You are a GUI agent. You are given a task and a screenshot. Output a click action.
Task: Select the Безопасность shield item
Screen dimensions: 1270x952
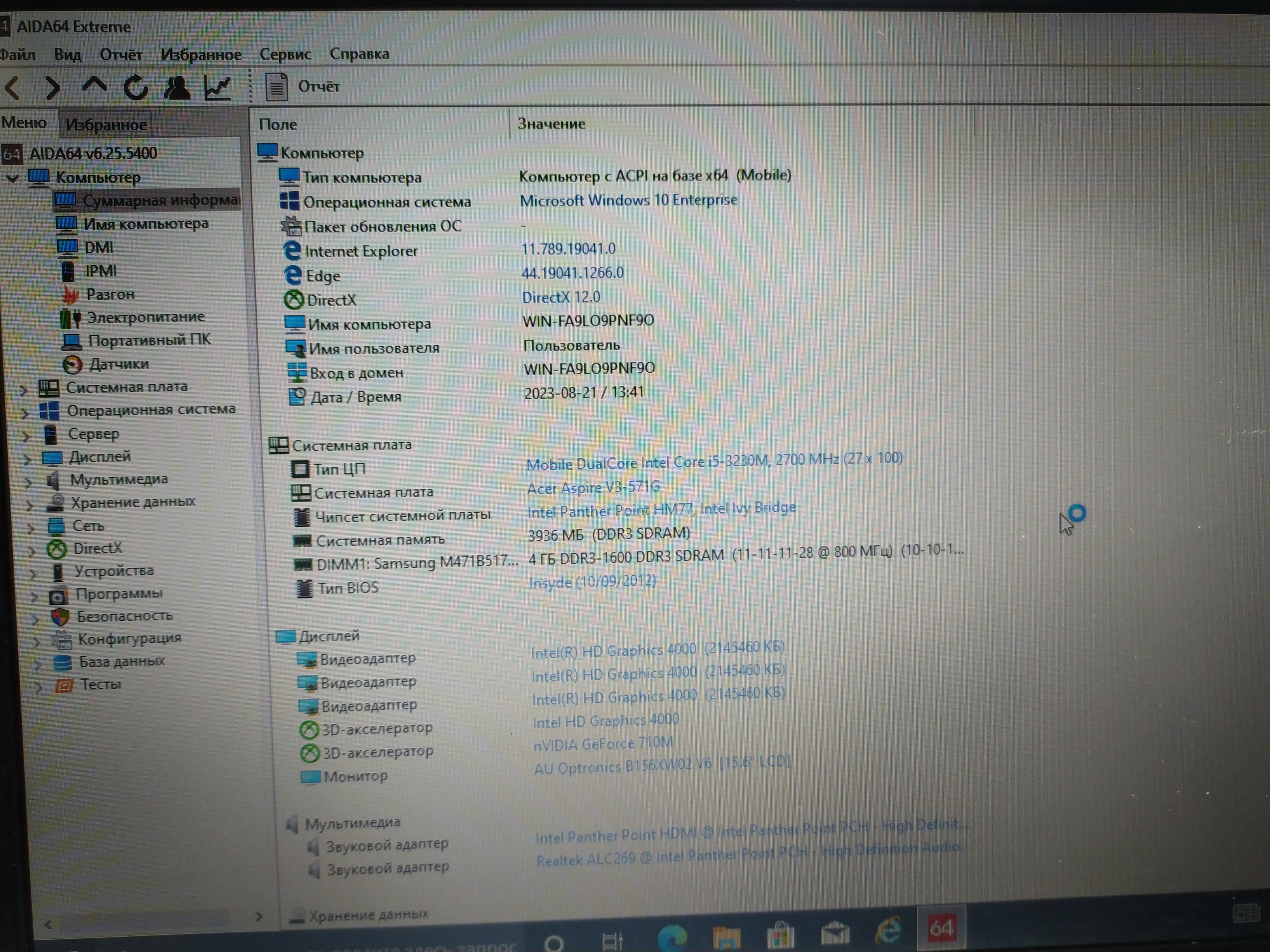point(112,617)
